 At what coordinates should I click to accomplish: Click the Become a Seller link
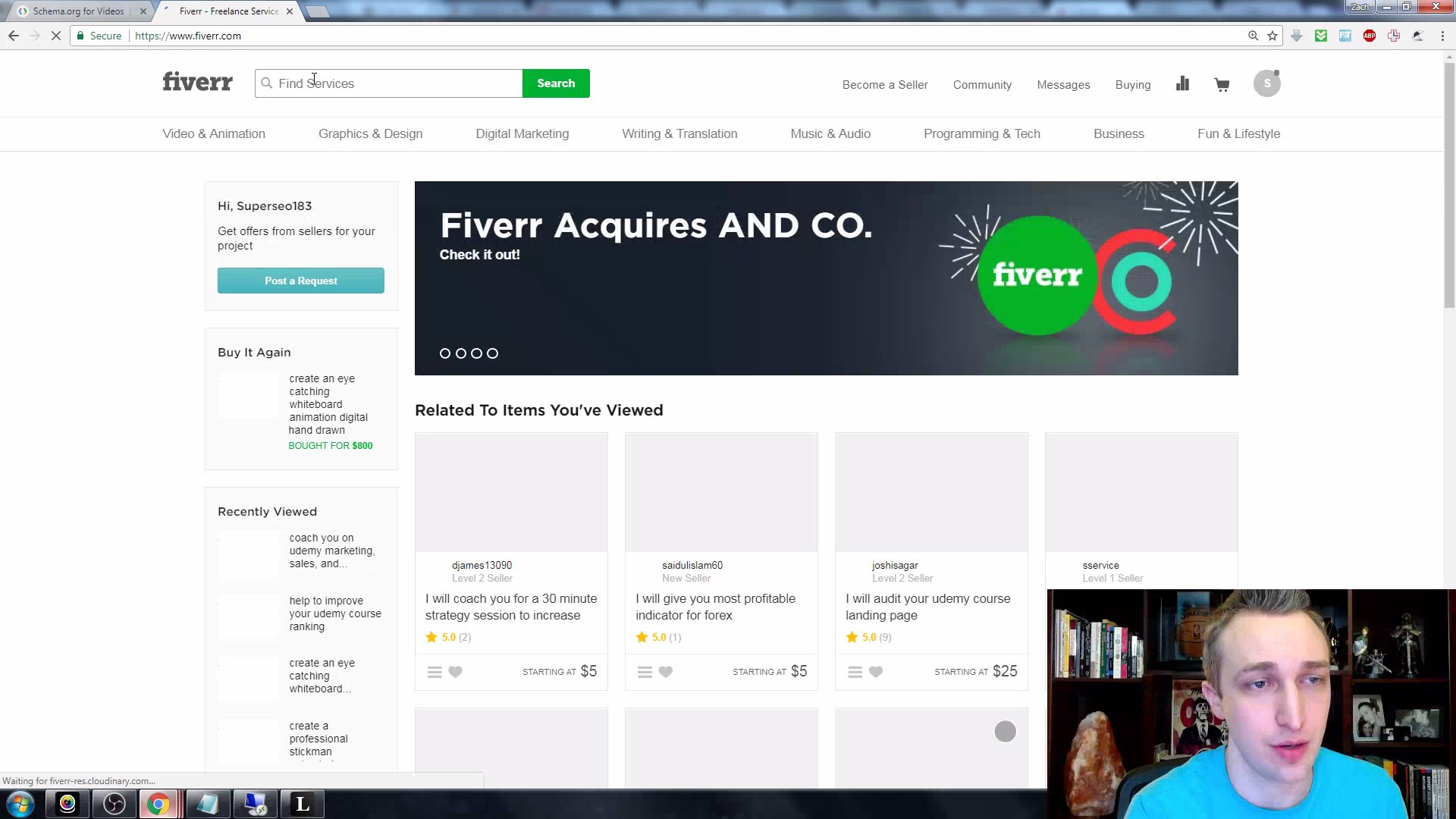(x=885, y=84)
